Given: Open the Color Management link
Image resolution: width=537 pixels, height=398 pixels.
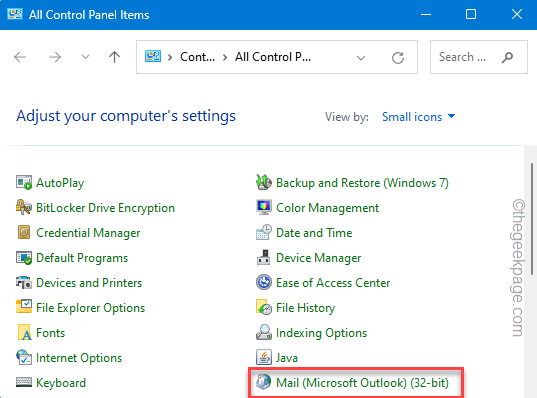Looking at the screenshot, I should click(x=327, y=208).
